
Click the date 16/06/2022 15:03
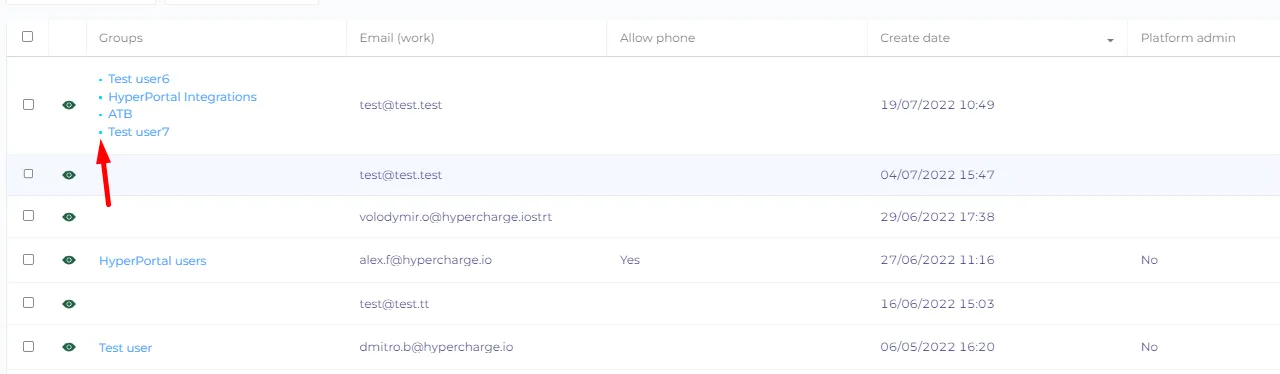tap(937, 304)
